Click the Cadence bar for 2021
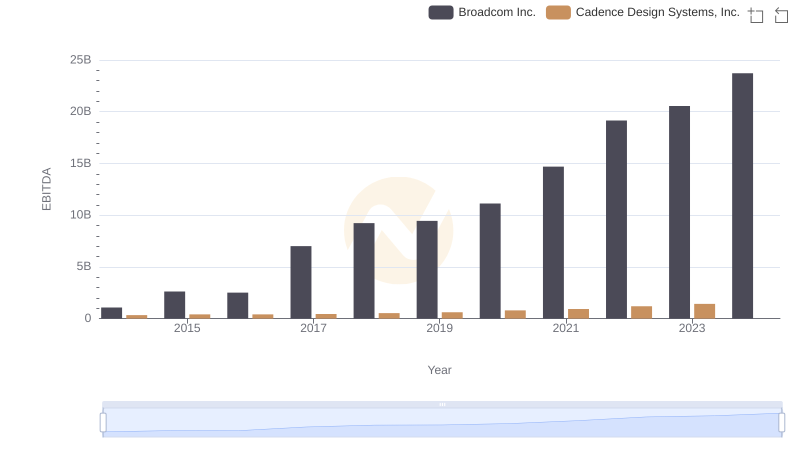 pyautogui.click(x=579, y=314)
